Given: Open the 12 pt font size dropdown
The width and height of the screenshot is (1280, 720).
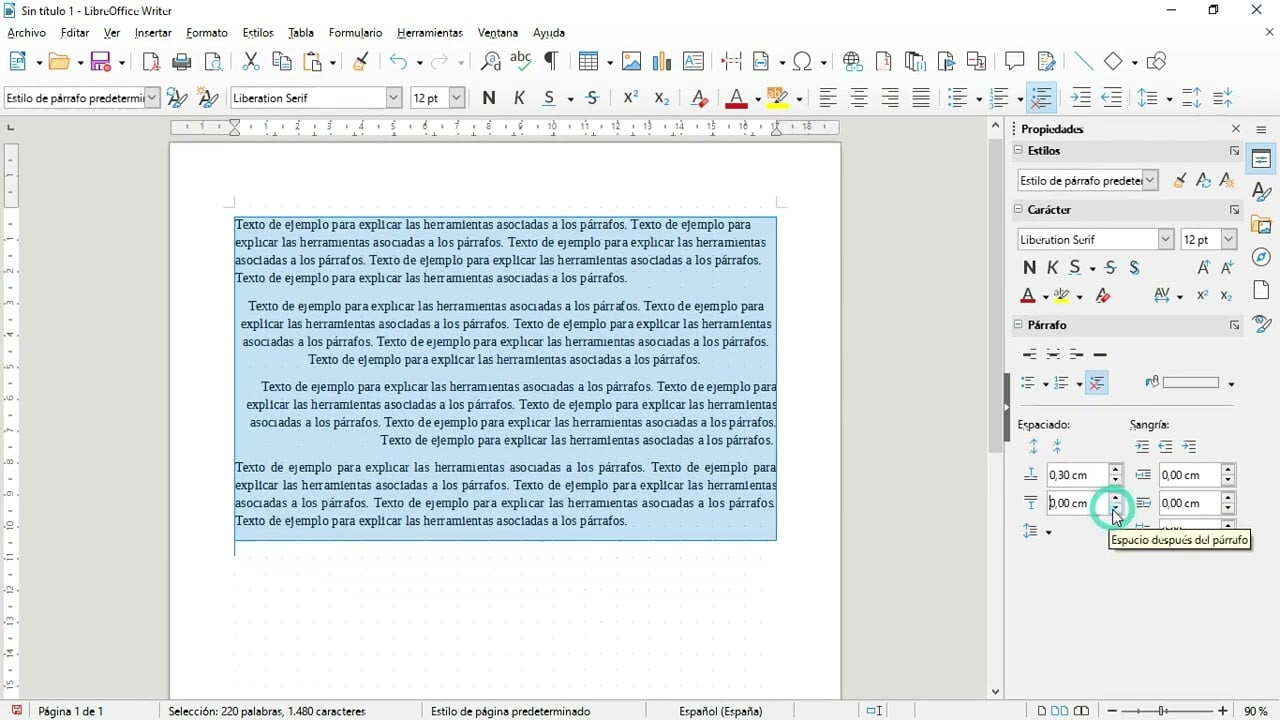Looking at the screenshot, I should [x=458, y=97].
